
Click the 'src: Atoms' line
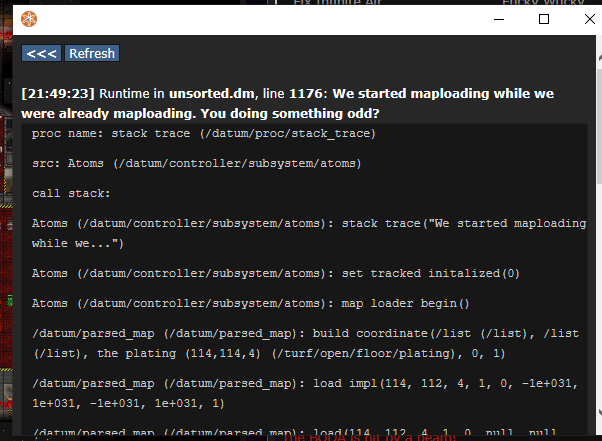pos(197,164)
